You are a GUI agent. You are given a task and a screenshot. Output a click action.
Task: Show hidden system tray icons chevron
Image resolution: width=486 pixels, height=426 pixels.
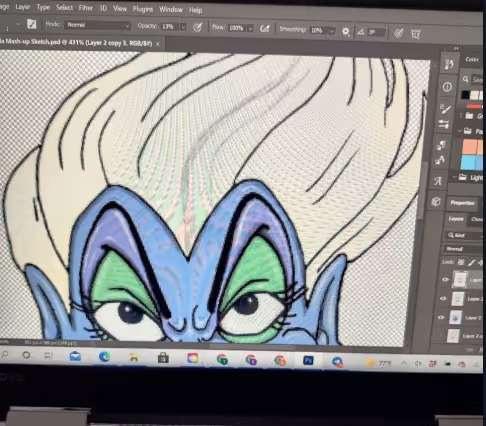(x=404, y=363)
